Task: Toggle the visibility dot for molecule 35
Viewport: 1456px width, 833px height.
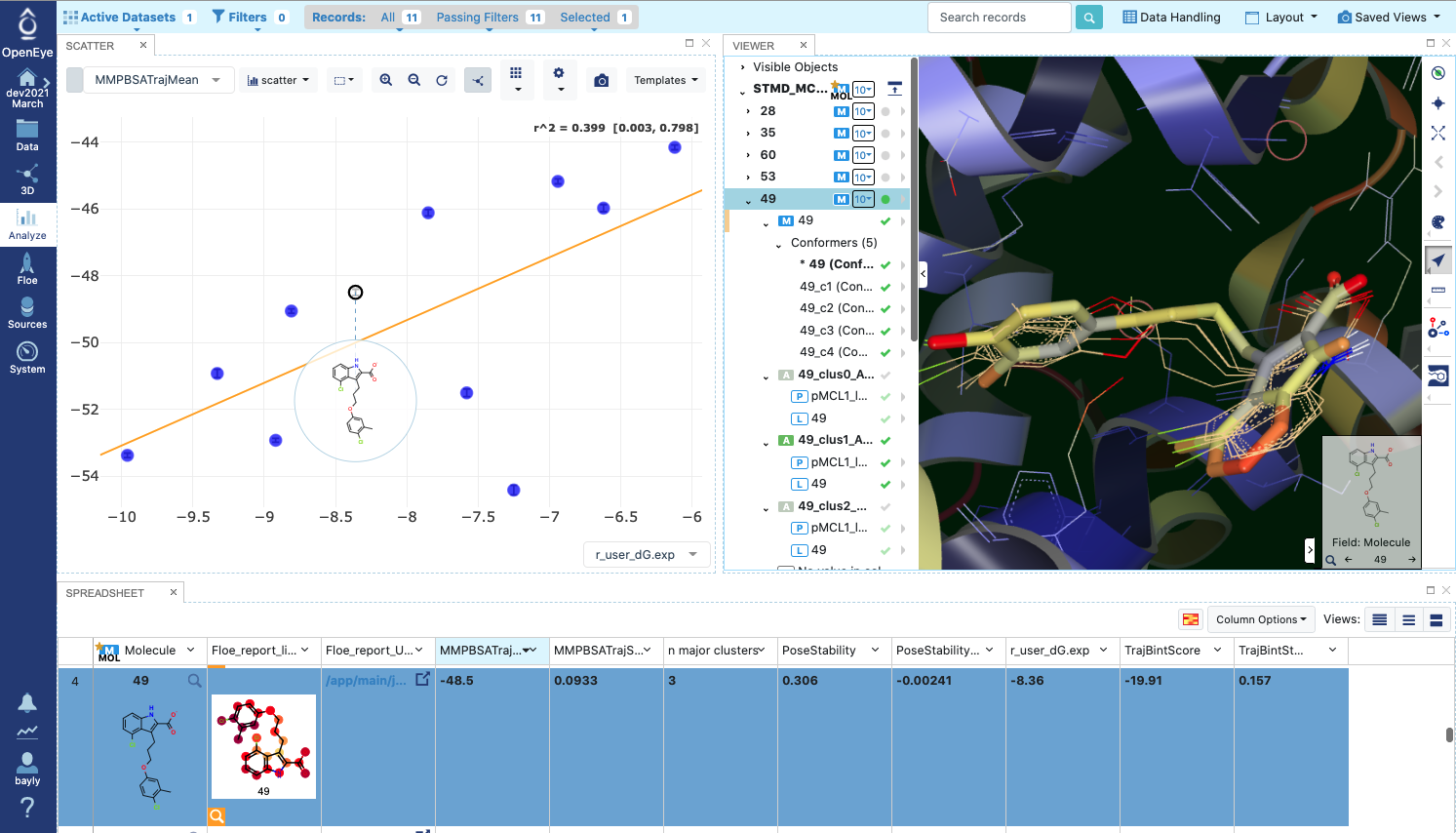Action: point(885,134)
